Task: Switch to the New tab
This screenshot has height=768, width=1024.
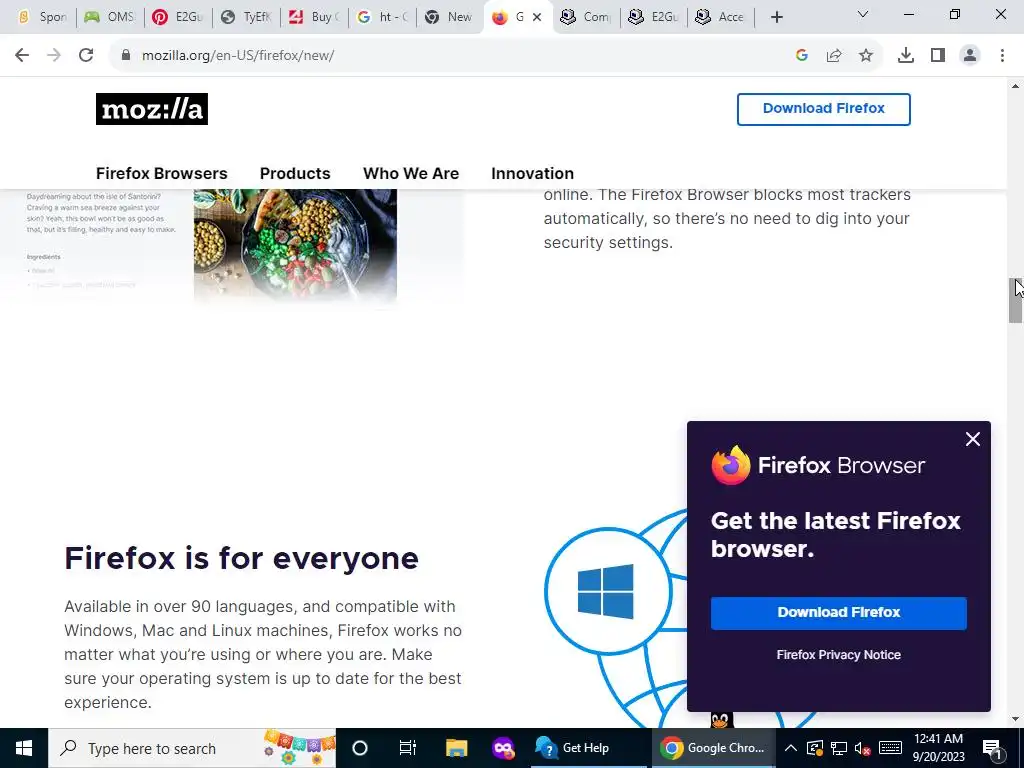Action: (x=449, y=18)
